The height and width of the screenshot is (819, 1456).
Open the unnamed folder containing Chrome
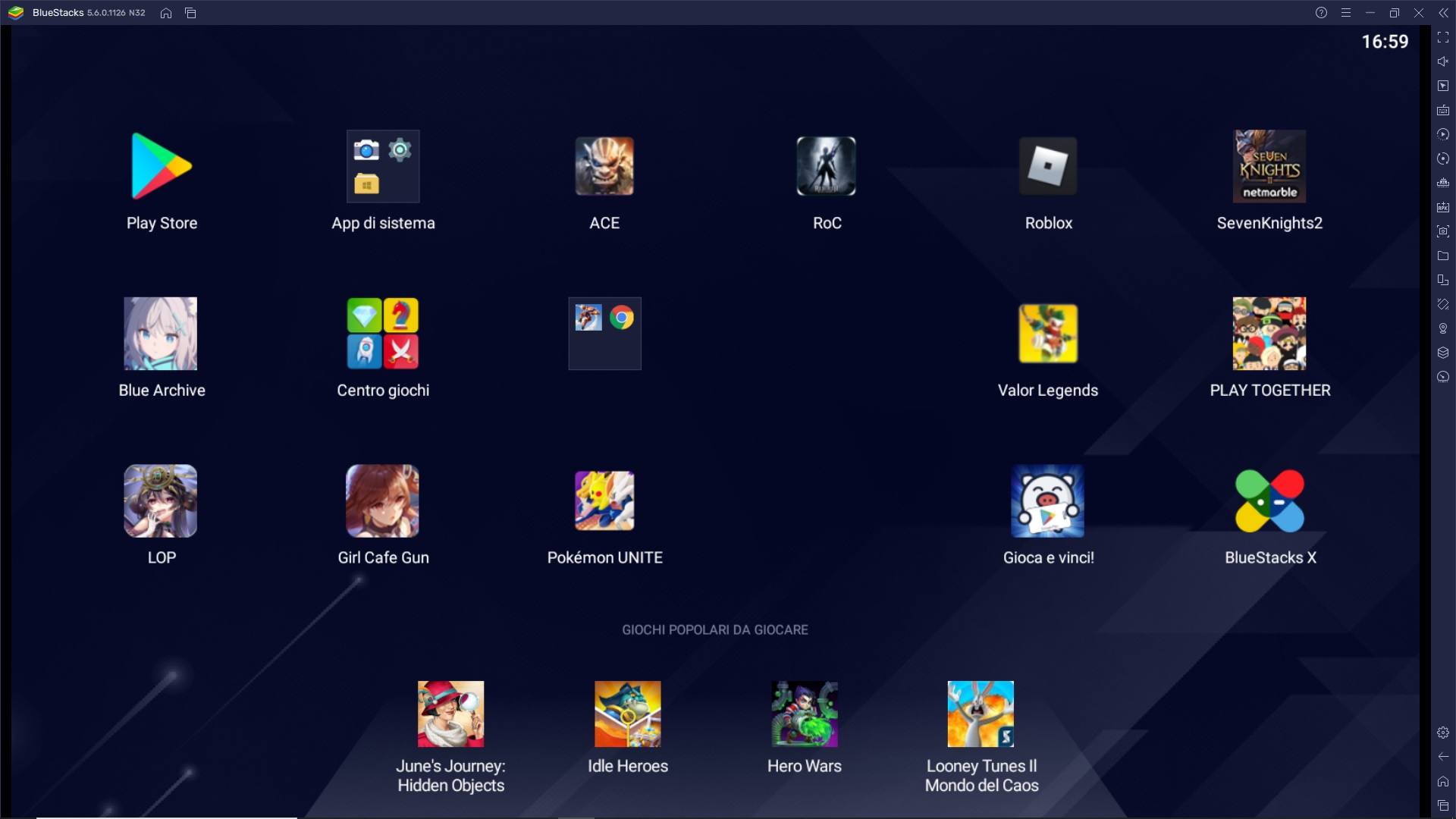[x=604, y=334]
